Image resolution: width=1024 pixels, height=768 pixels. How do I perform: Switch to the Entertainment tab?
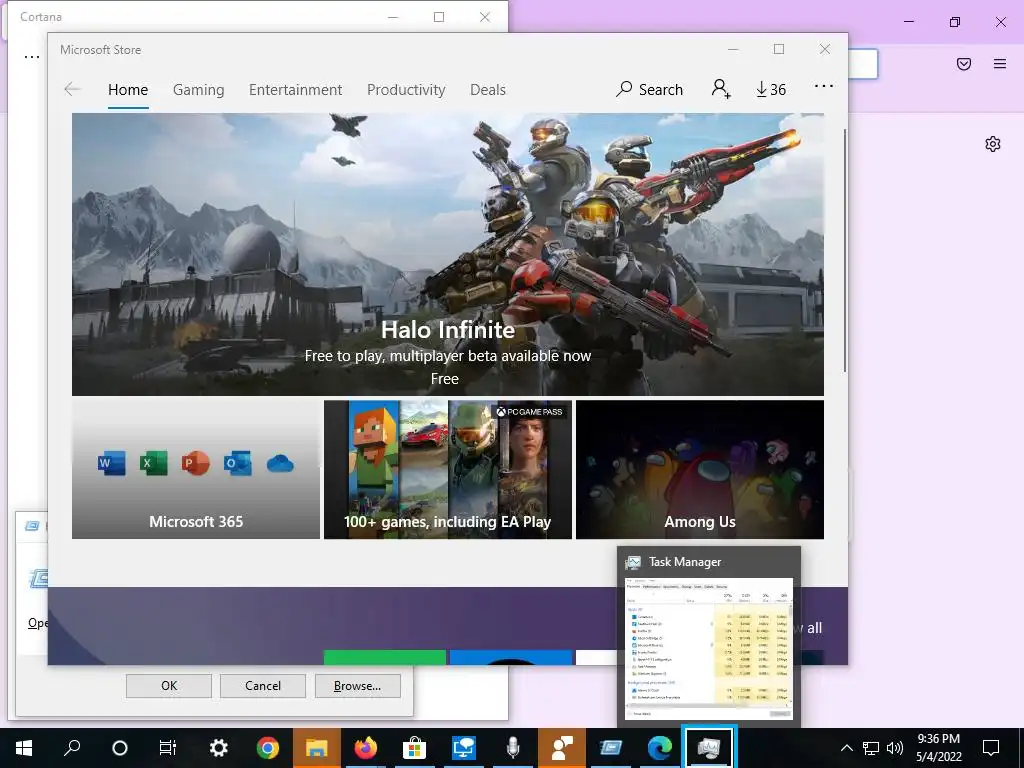pyautogui.click(x=295, y=89)
